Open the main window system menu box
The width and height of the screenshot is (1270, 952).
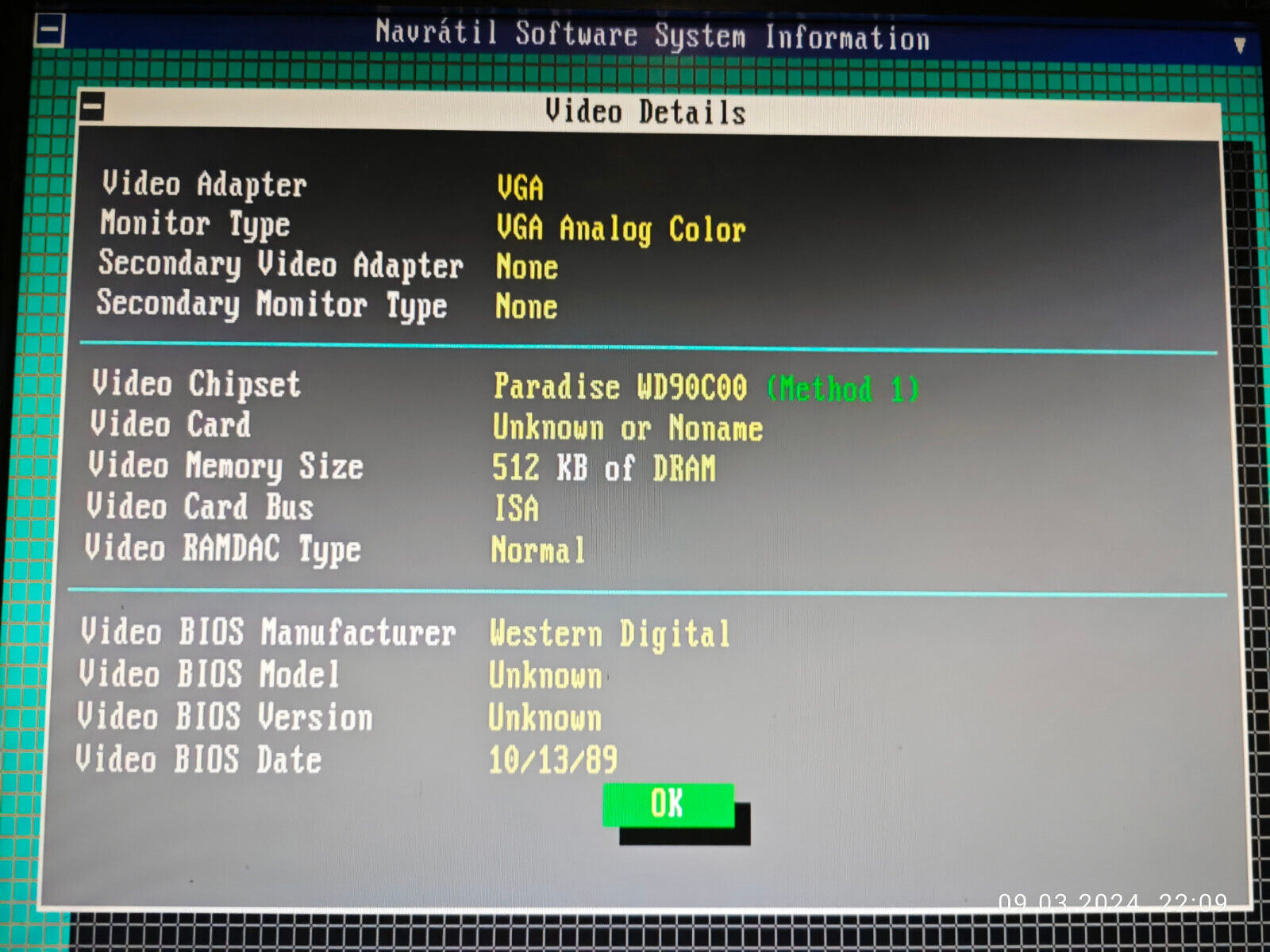pyautogui.click(x=49, y=32)
